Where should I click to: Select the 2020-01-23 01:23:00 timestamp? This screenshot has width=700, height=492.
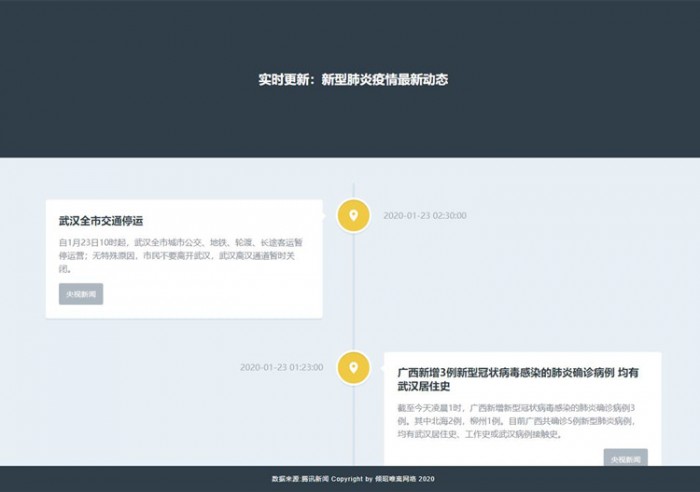281,367
